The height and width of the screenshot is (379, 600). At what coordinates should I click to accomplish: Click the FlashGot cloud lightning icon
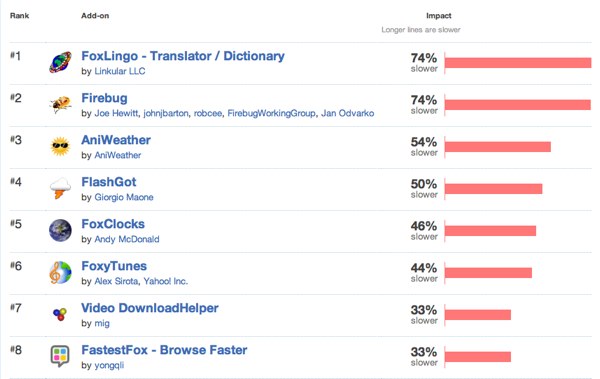tap(60, 188)
